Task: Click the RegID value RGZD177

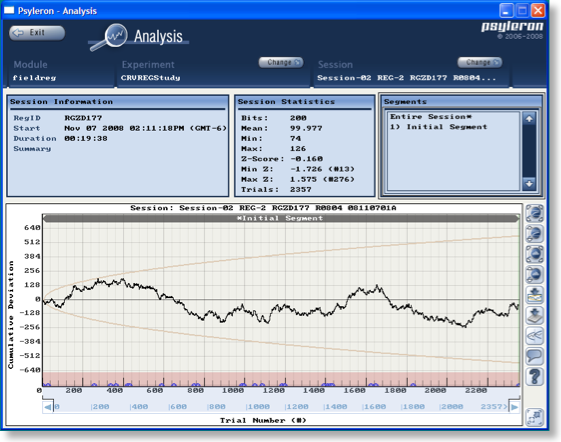Action: coord(83,118)
